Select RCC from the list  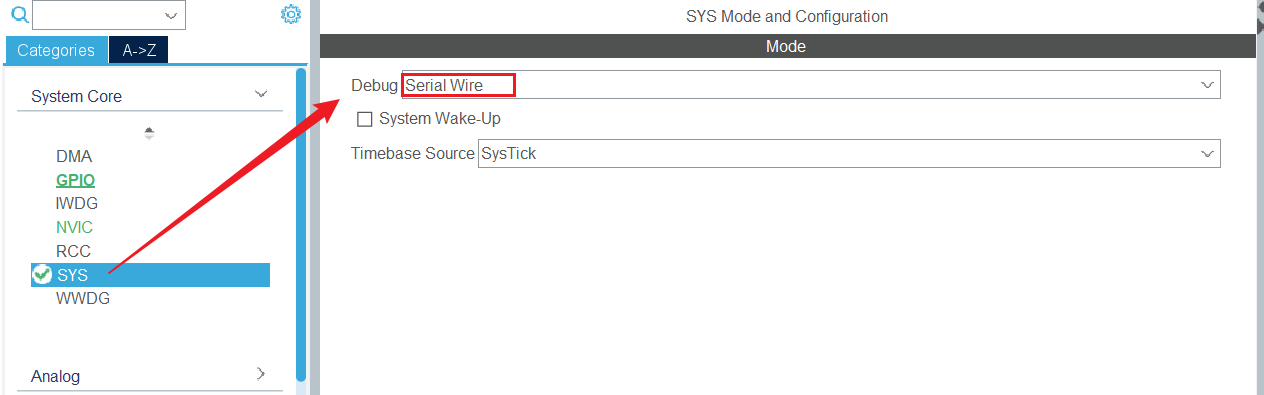click(73, 251)
